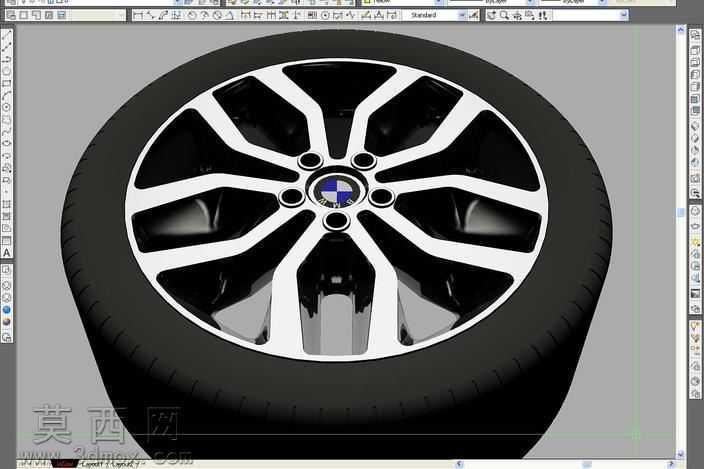Click the horizontal scrollbar left arrow
The image size is (704, 469).
click(459, 464)
